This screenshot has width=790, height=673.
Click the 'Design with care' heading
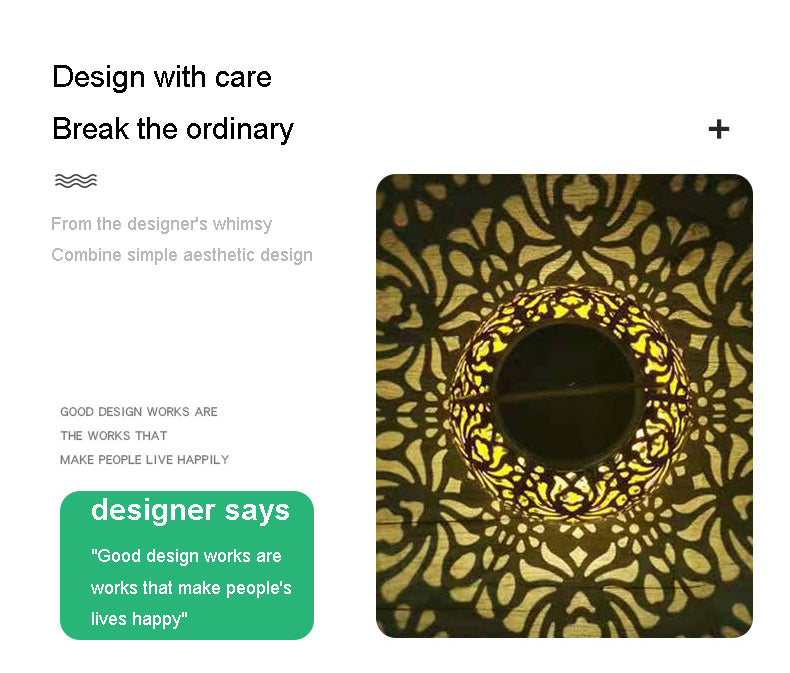[x=162, y=77]
